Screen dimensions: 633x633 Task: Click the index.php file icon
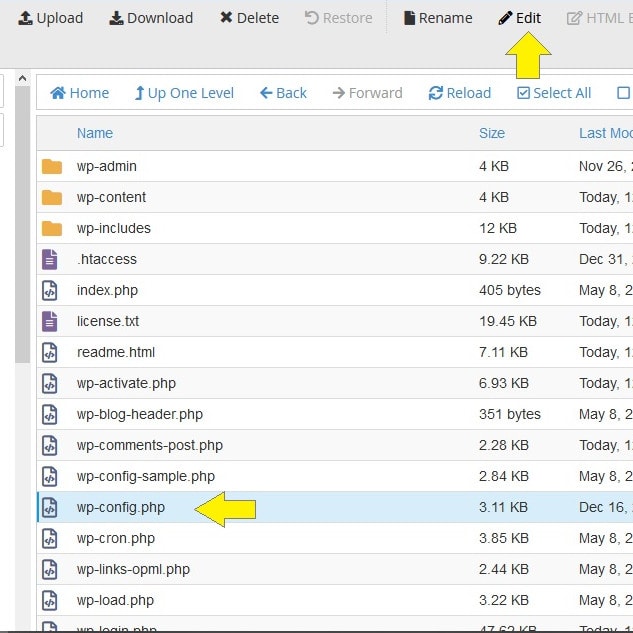point(50,290)
